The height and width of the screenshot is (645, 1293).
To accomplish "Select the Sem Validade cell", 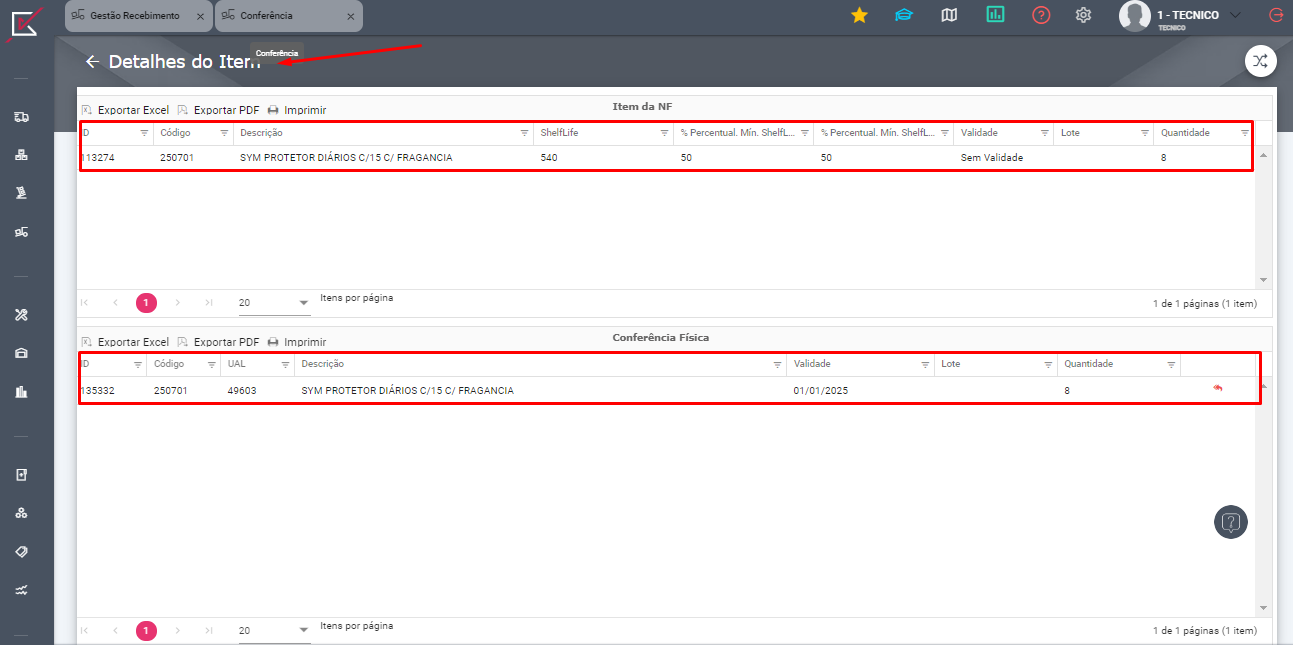I will click(992, 158).
